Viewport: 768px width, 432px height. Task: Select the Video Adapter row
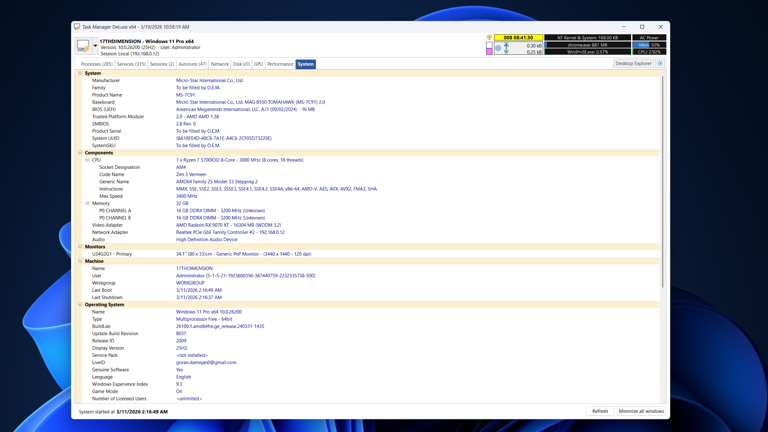tap(371, 225)
